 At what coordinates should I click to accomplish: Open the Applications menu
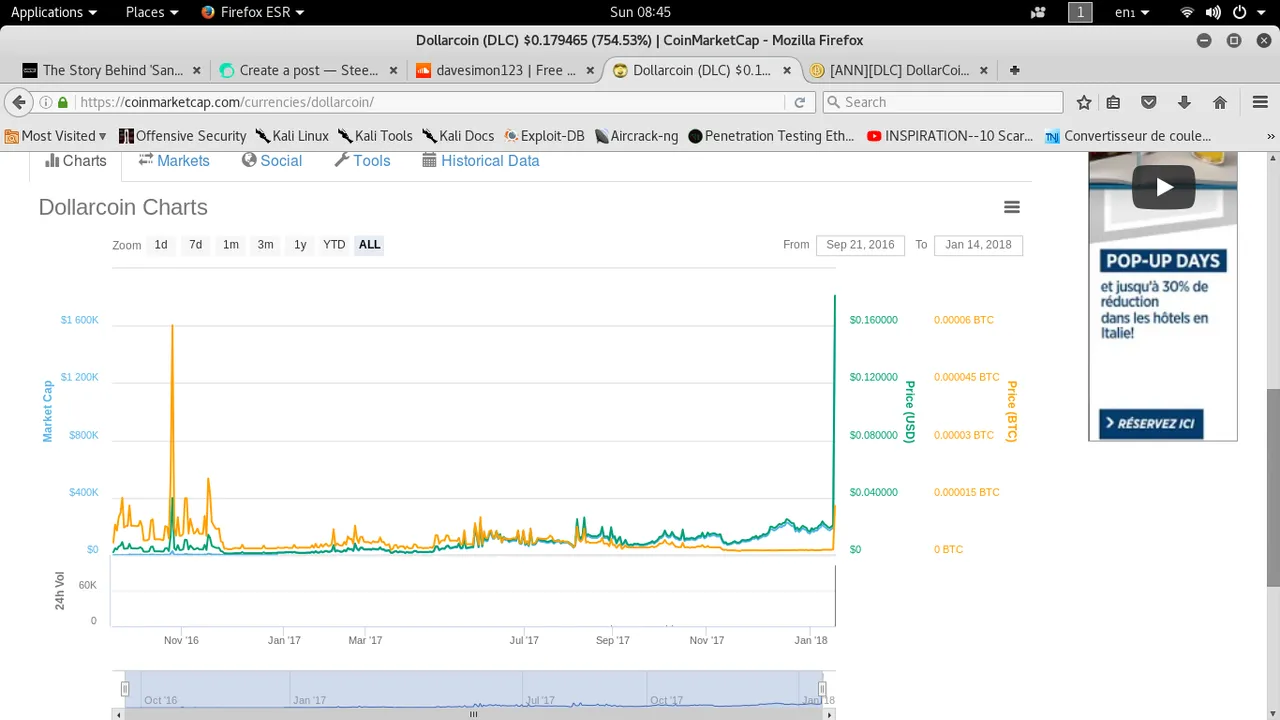point(54,12)
